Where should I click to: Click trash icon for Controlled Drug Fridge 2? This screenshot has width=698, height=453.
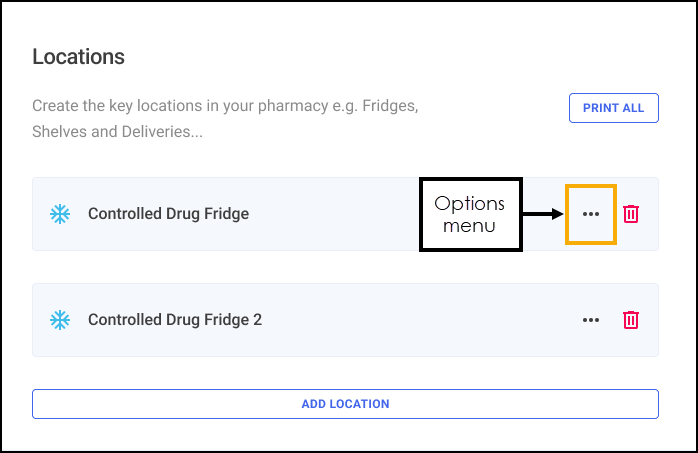[631, 320]
